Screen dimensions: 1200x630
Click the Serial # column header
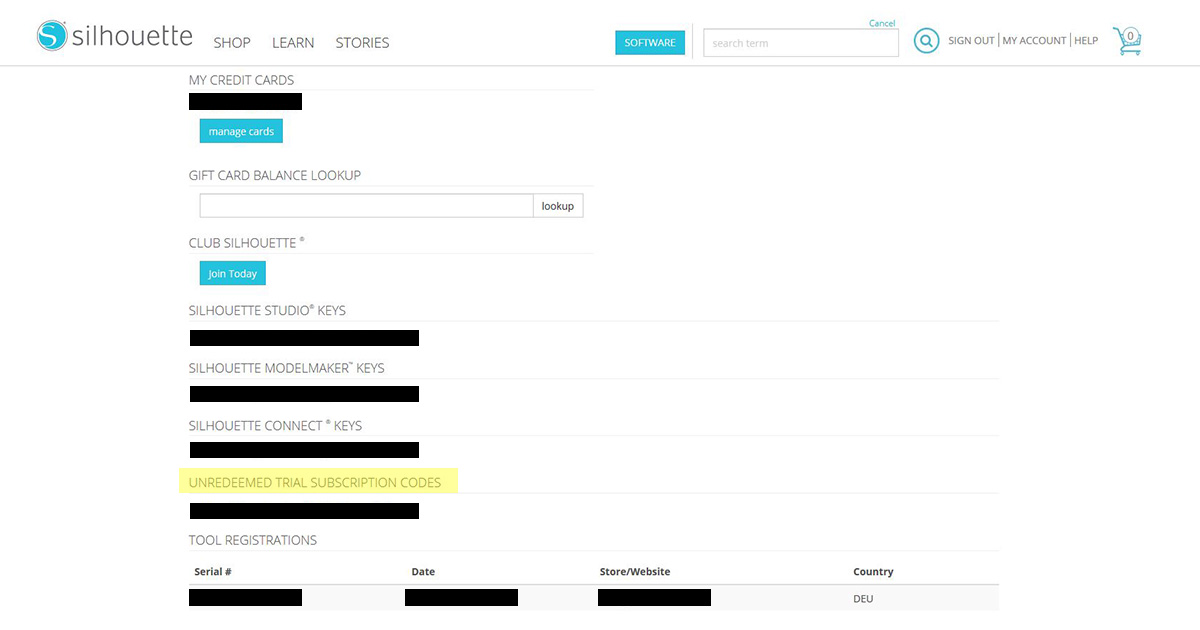[212, 572]
